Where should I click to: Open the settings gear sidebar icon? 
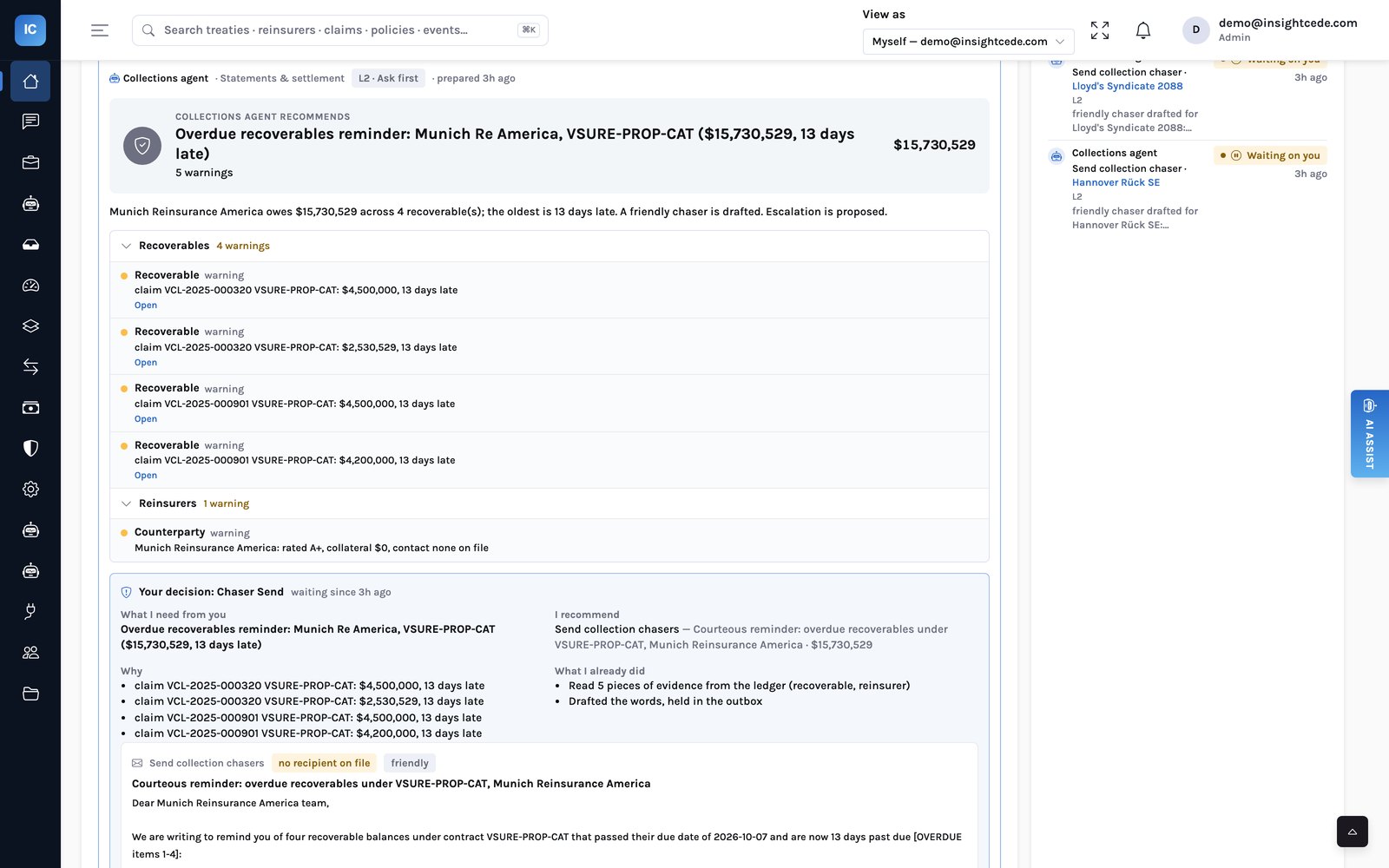click(x=30, y=489)
